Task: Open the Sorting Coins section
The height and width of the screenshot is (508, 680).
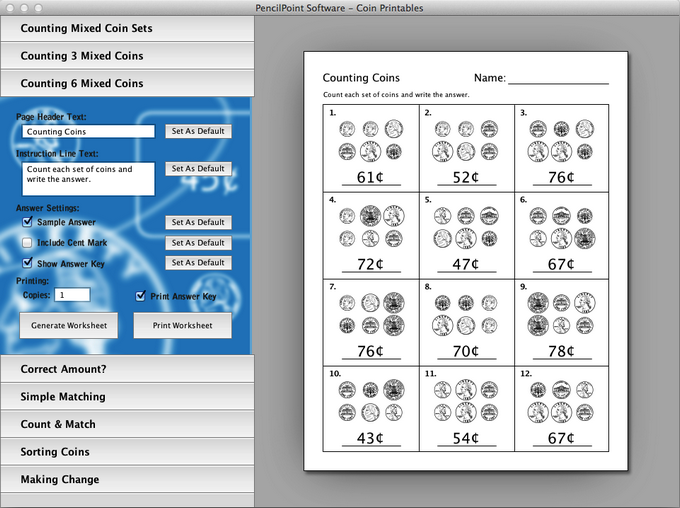Action: tap(127, 452)
